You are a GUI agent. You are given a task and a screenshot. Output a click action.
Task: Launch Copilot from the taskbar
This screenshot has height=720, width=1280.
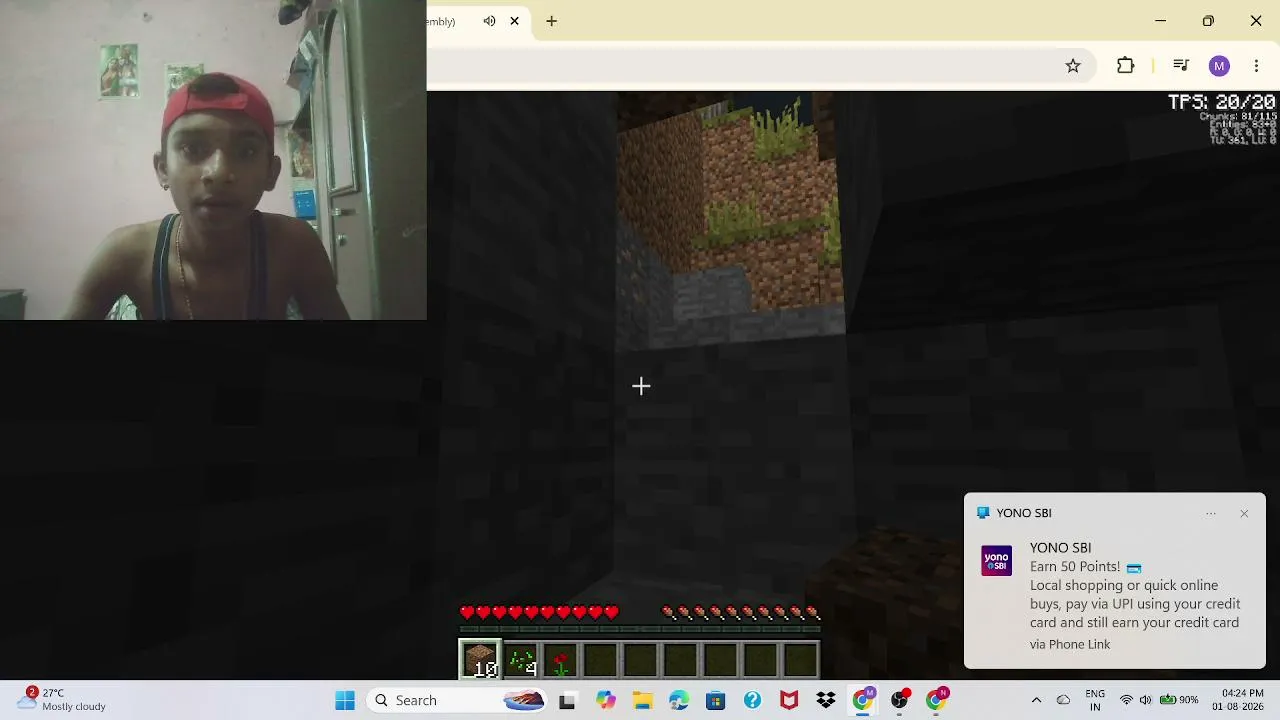coord(605,700)
